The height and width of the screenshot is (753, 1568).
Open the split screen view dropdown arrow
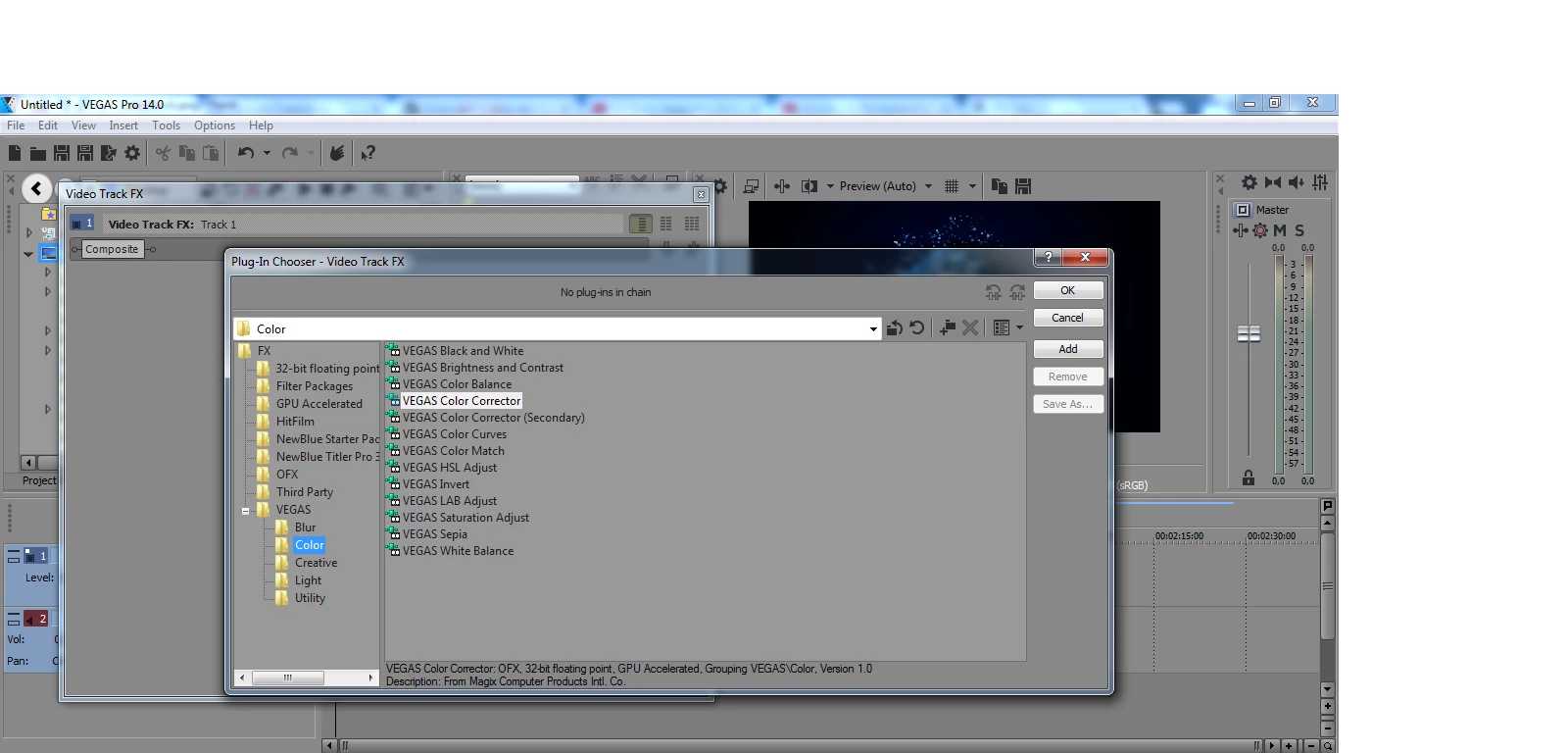pos(830,186)
